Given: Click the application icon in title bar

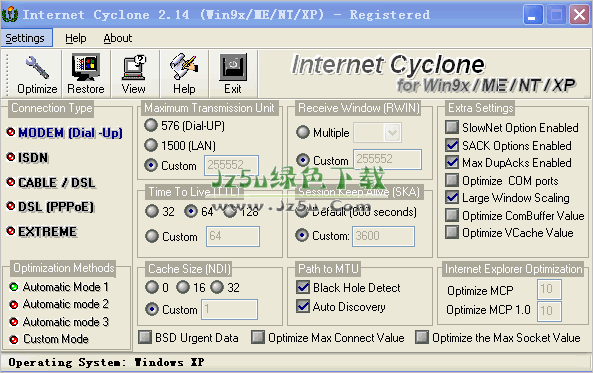Looking at the screenshot, I should pos(10,14).
